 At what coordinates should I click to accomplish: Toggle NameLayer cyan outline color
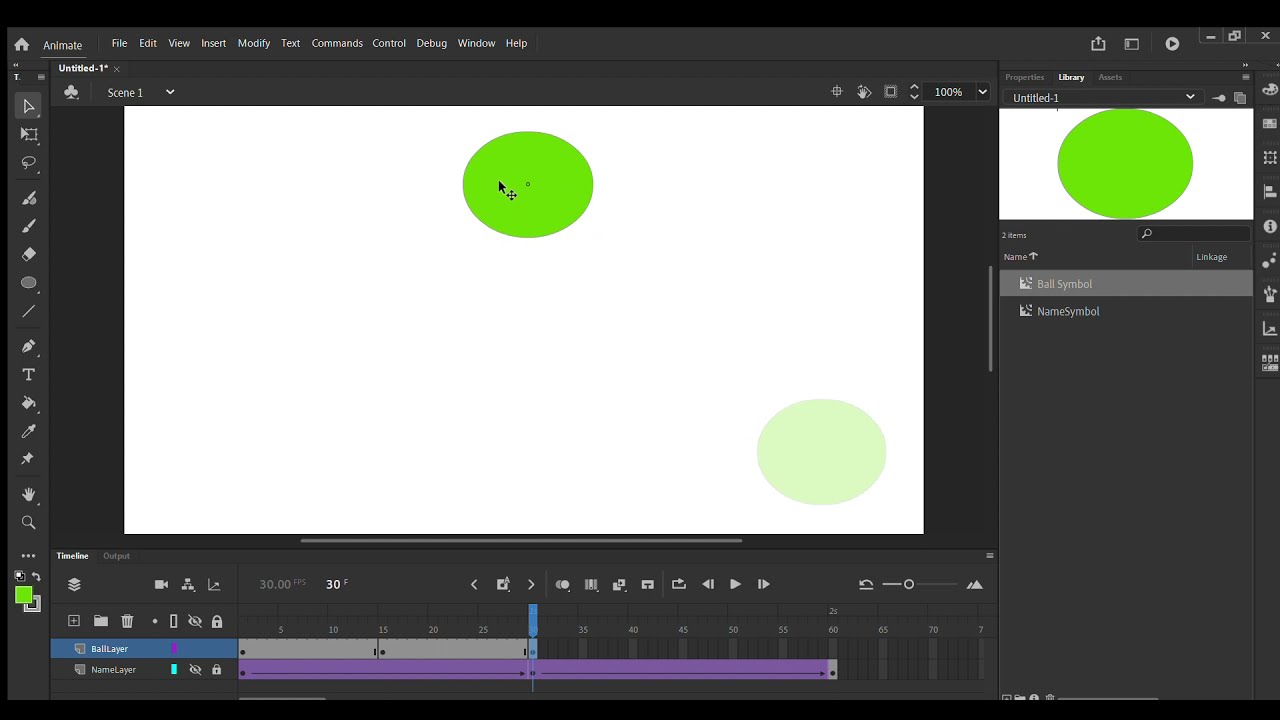174,670
